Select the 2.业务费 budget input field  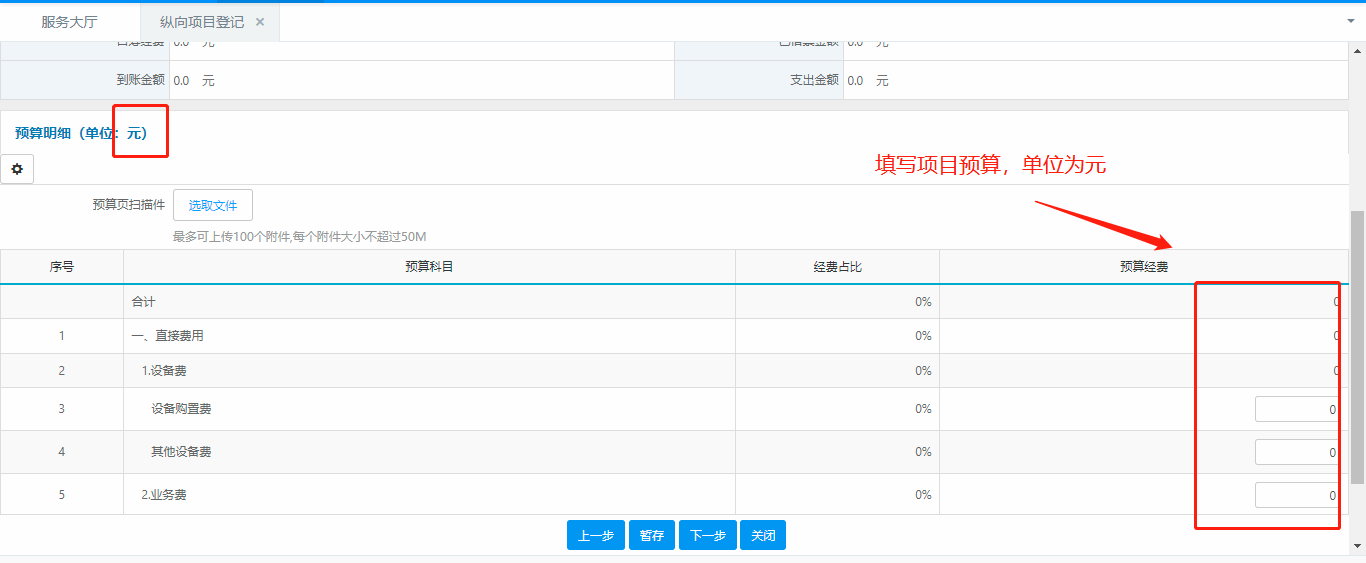tap(1297, 495)
